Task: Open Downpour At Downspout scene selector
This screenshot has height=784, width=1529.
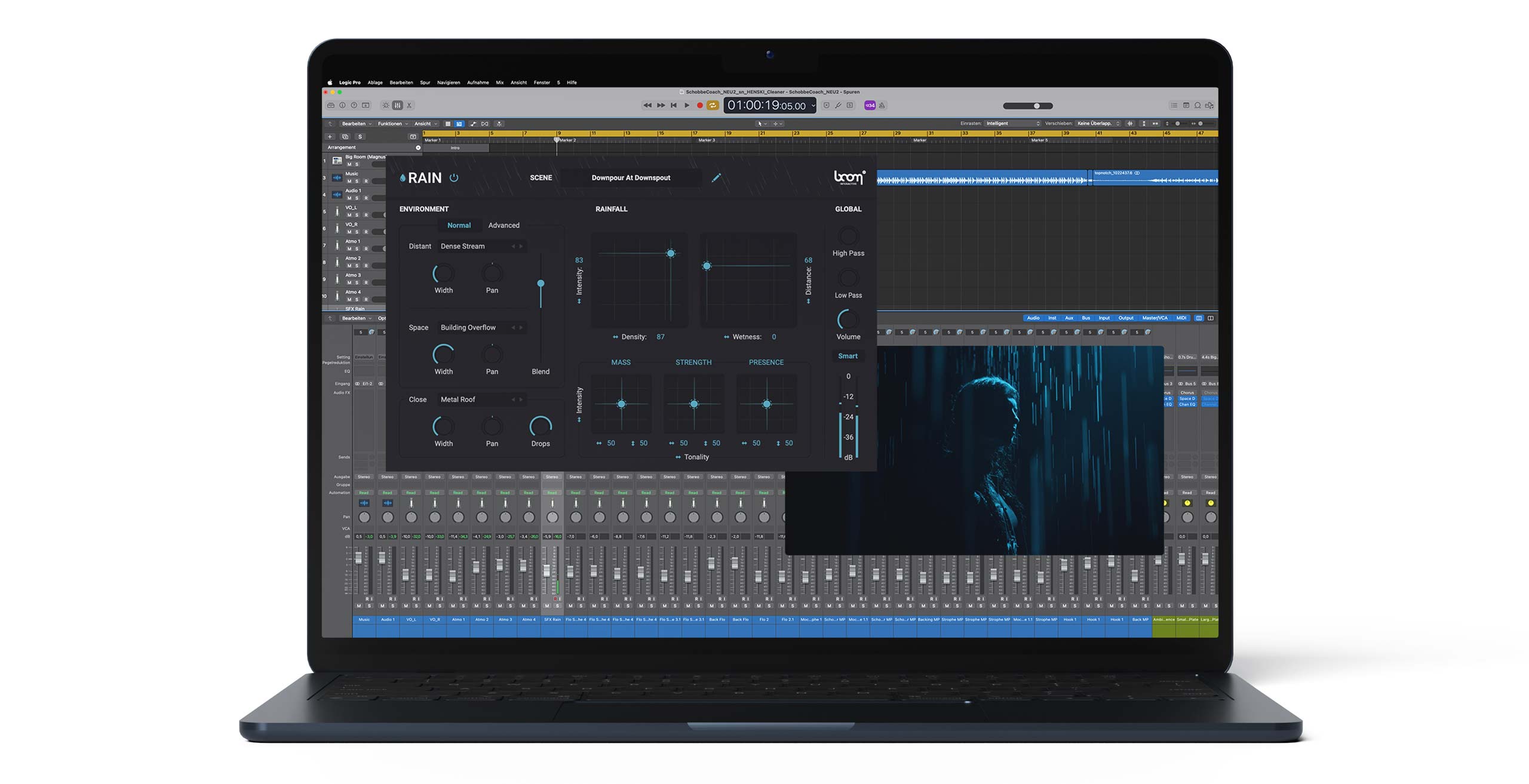Action: pos(631,177)
